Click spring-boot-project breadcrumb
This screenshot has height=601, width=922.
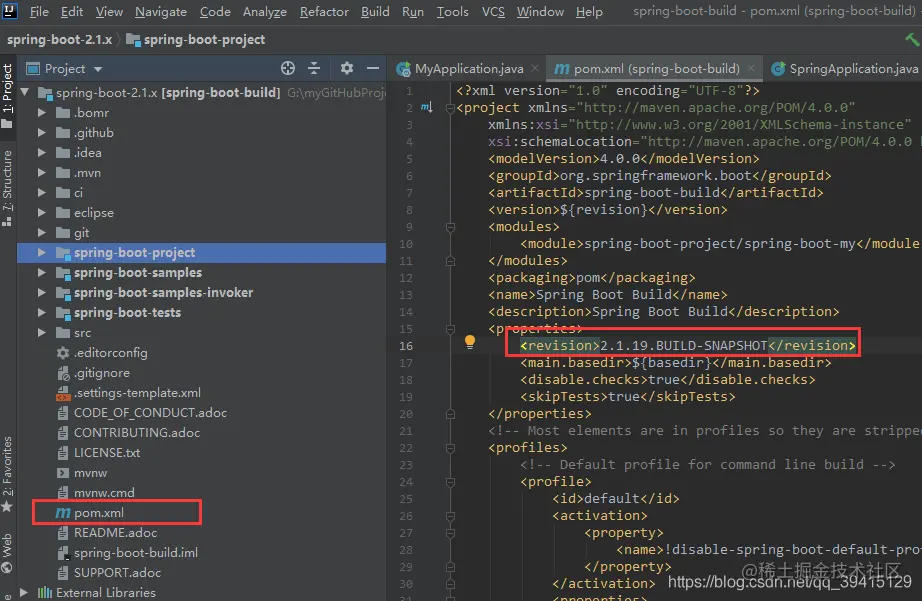click(x=196, y=39)
